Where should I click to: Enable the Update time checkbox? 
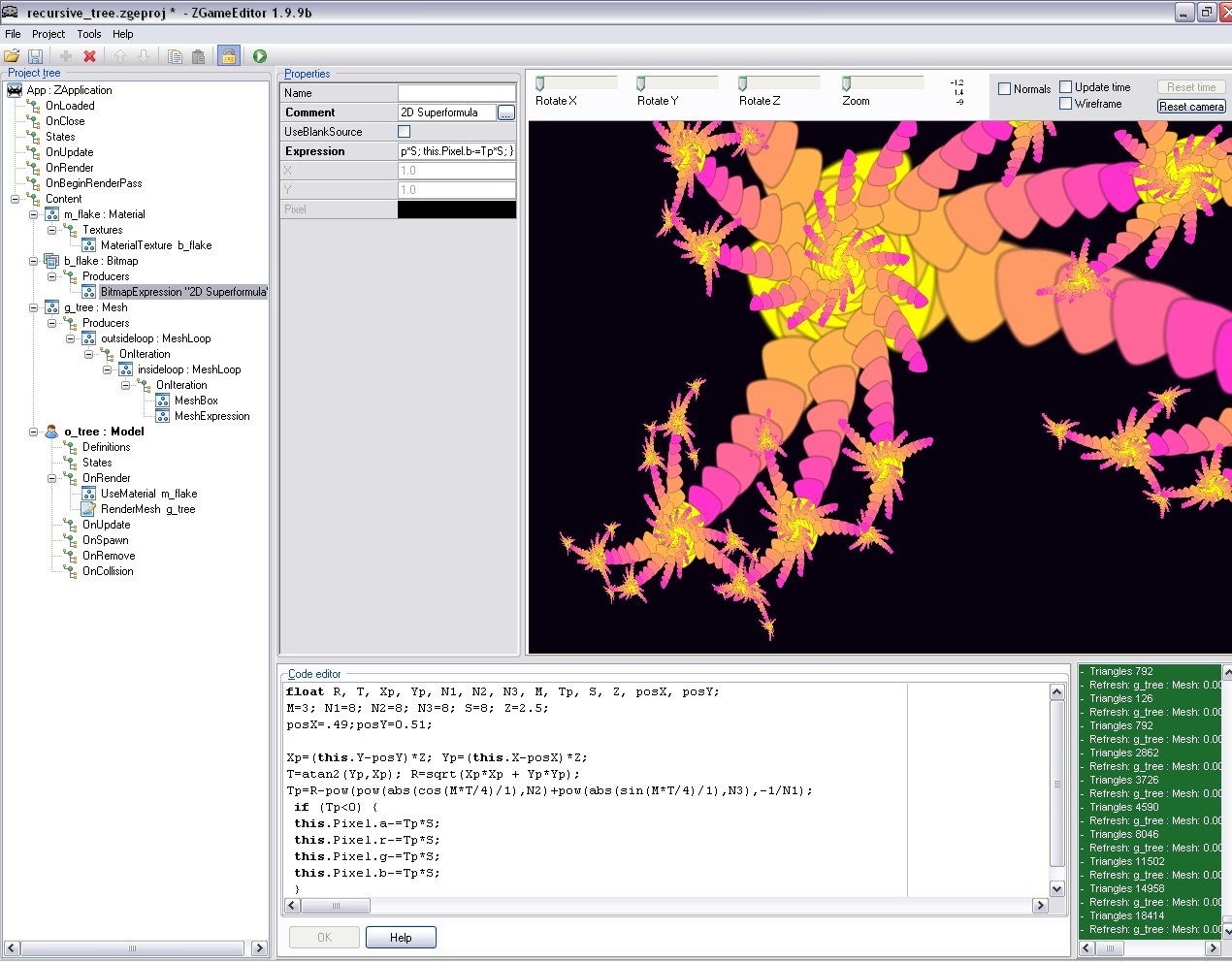pyautogui.click(x=1066, y=86)
